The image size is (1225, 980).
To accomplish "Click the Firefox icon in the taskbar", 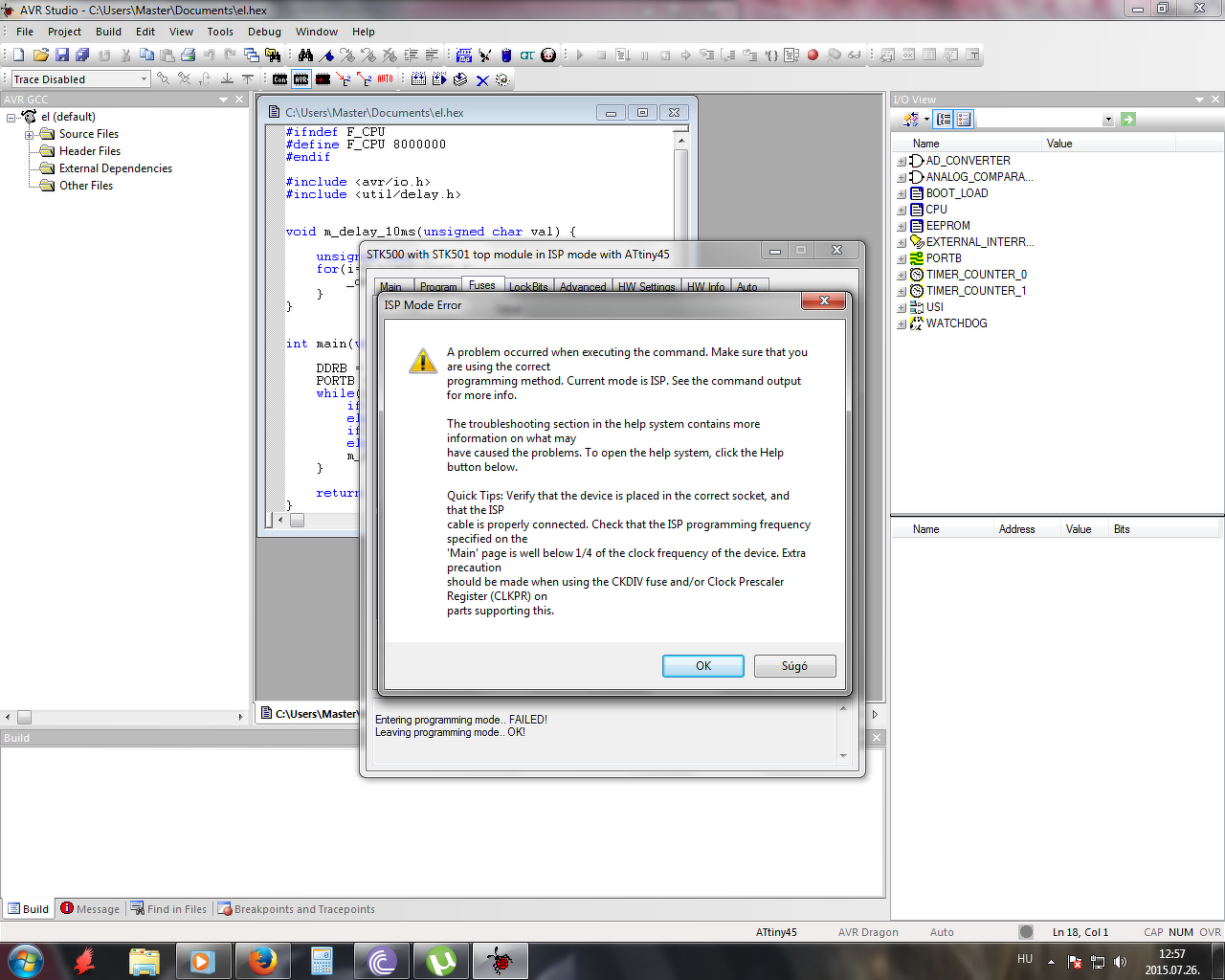I will click(261, 961).
